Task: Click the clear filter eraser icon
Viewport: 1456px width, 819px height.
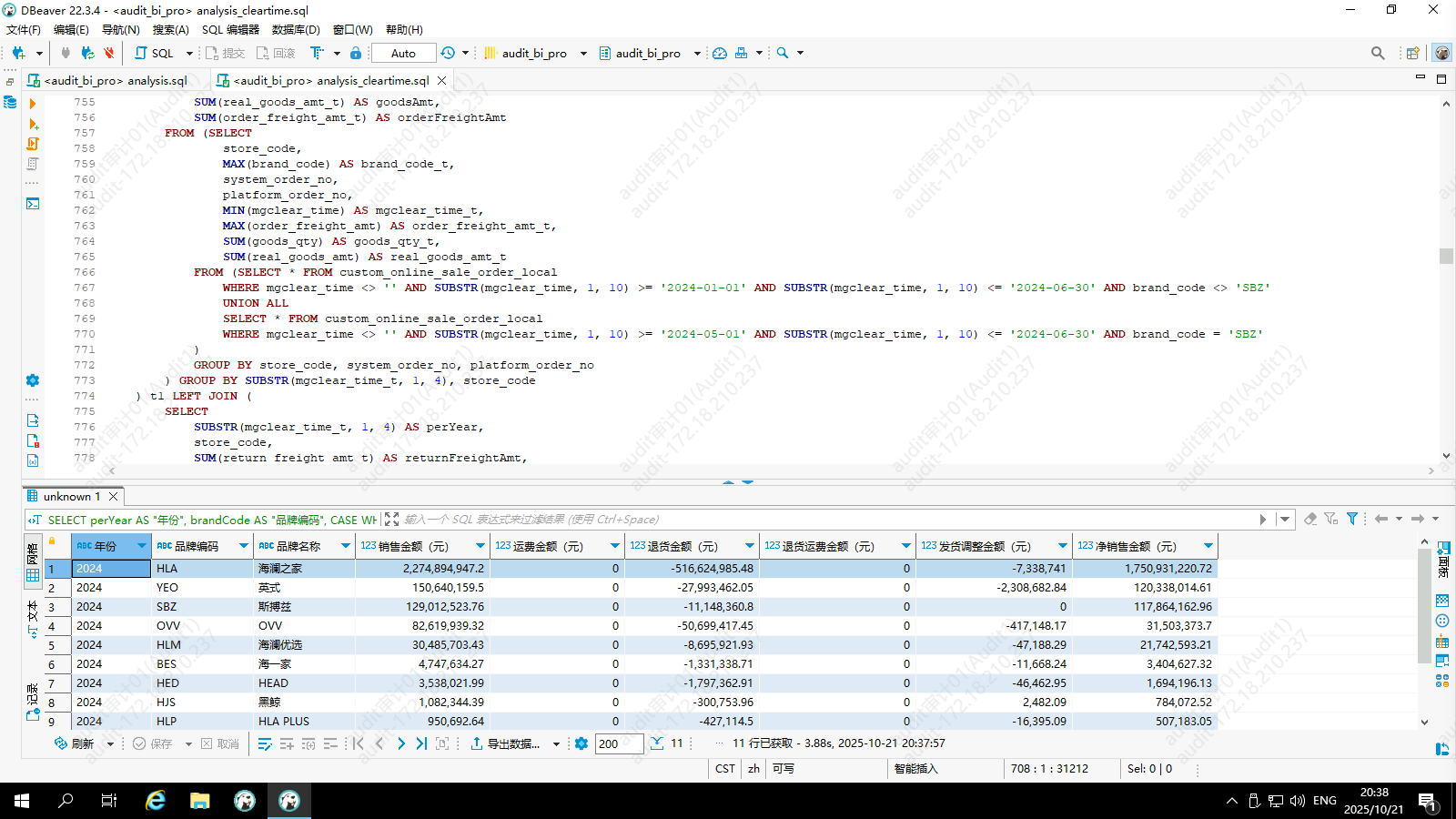Action: coord(1310,519)
